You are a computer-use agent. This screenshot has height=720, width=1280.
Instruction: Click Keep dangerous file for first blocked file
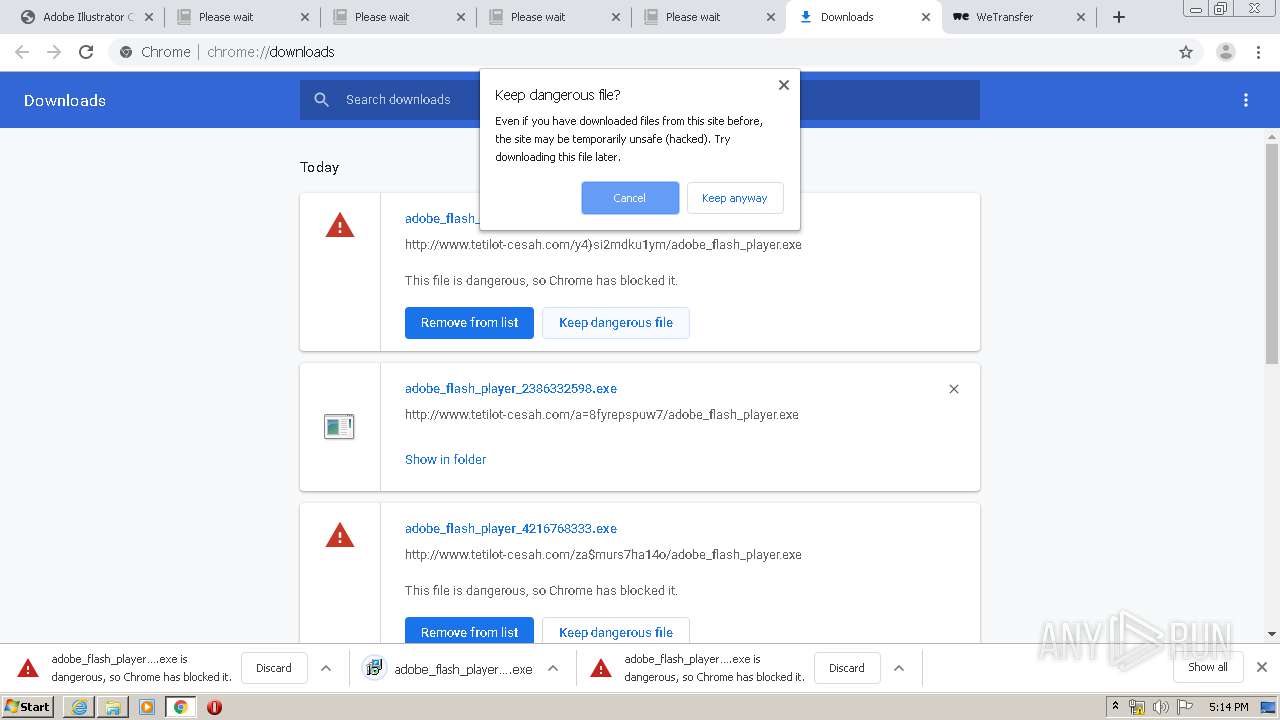616,323
